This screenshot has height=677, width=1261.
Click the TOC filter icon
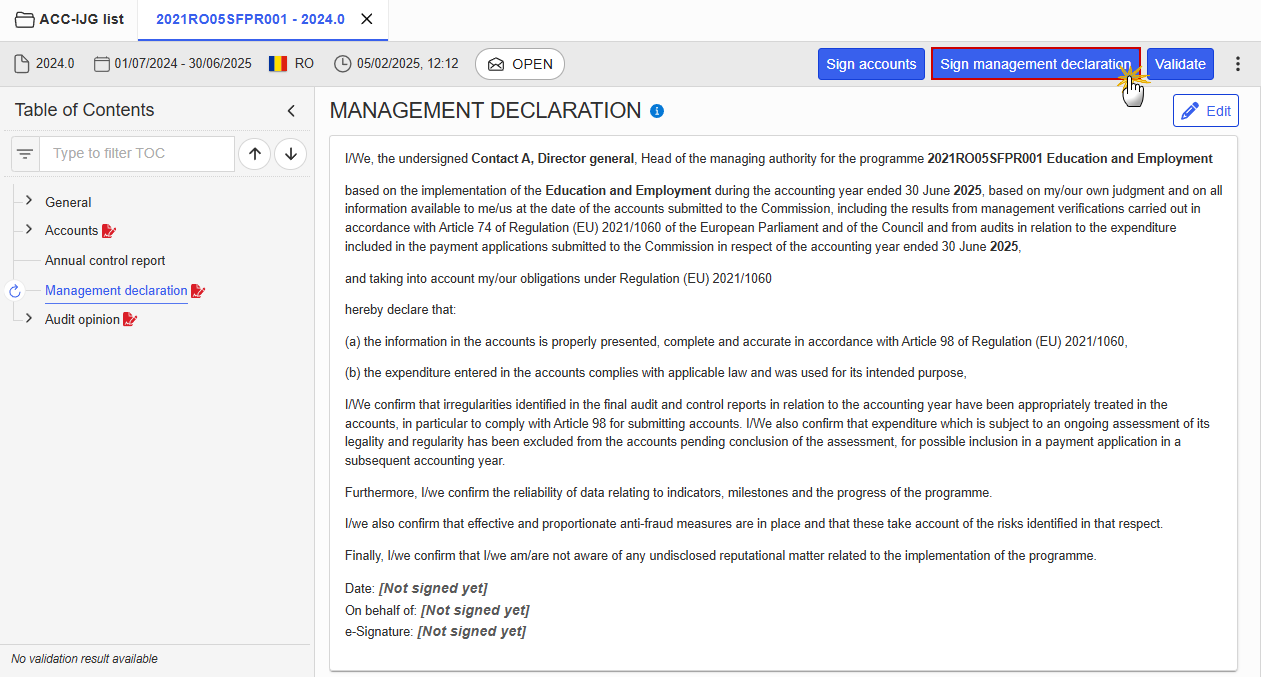coord(25,154)
